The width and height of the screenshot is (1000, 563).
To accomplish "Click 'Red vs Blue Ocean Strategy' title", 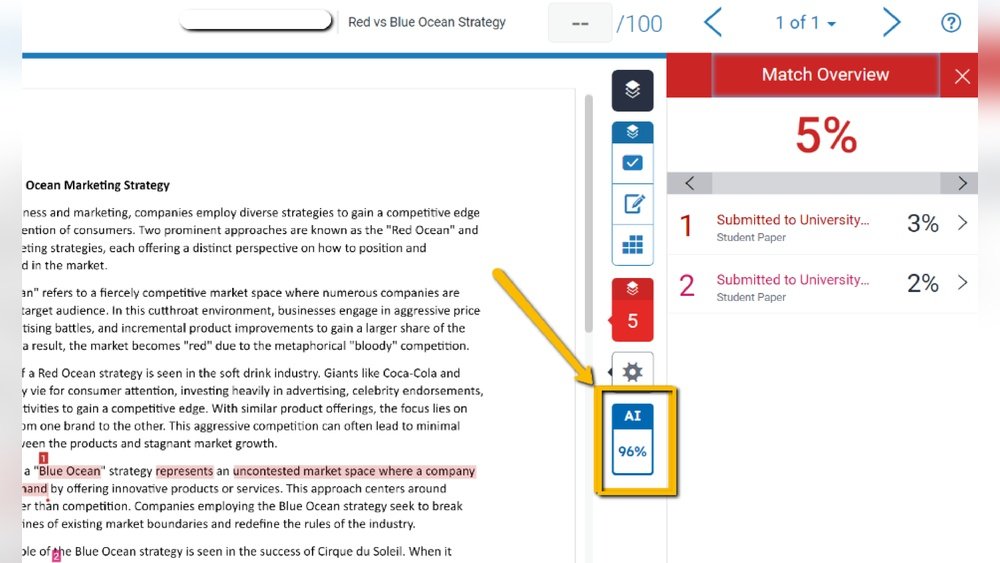I will [x=427, y=22].
